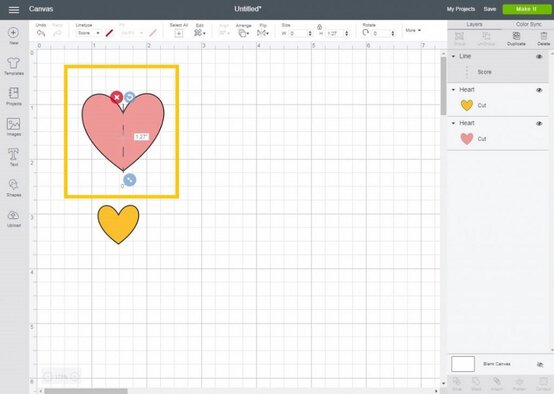Click the green Make It button
The width and height of the screenshot is (554, 394).
coord(526,9)
